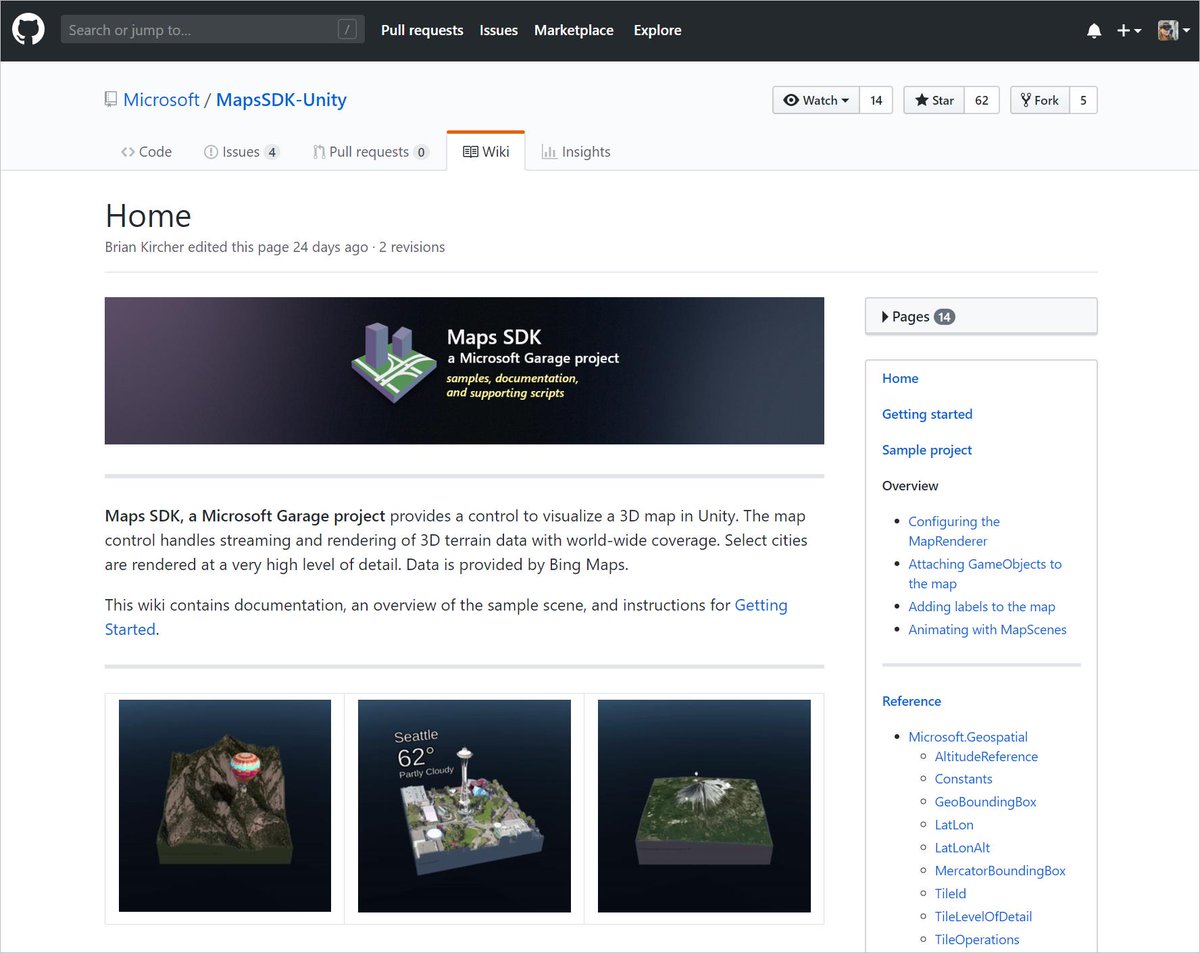The width and height of the screenshot is (1200, 953).
Task: Open TileLevelOfDetail reference page
Action: click(983, 917)
